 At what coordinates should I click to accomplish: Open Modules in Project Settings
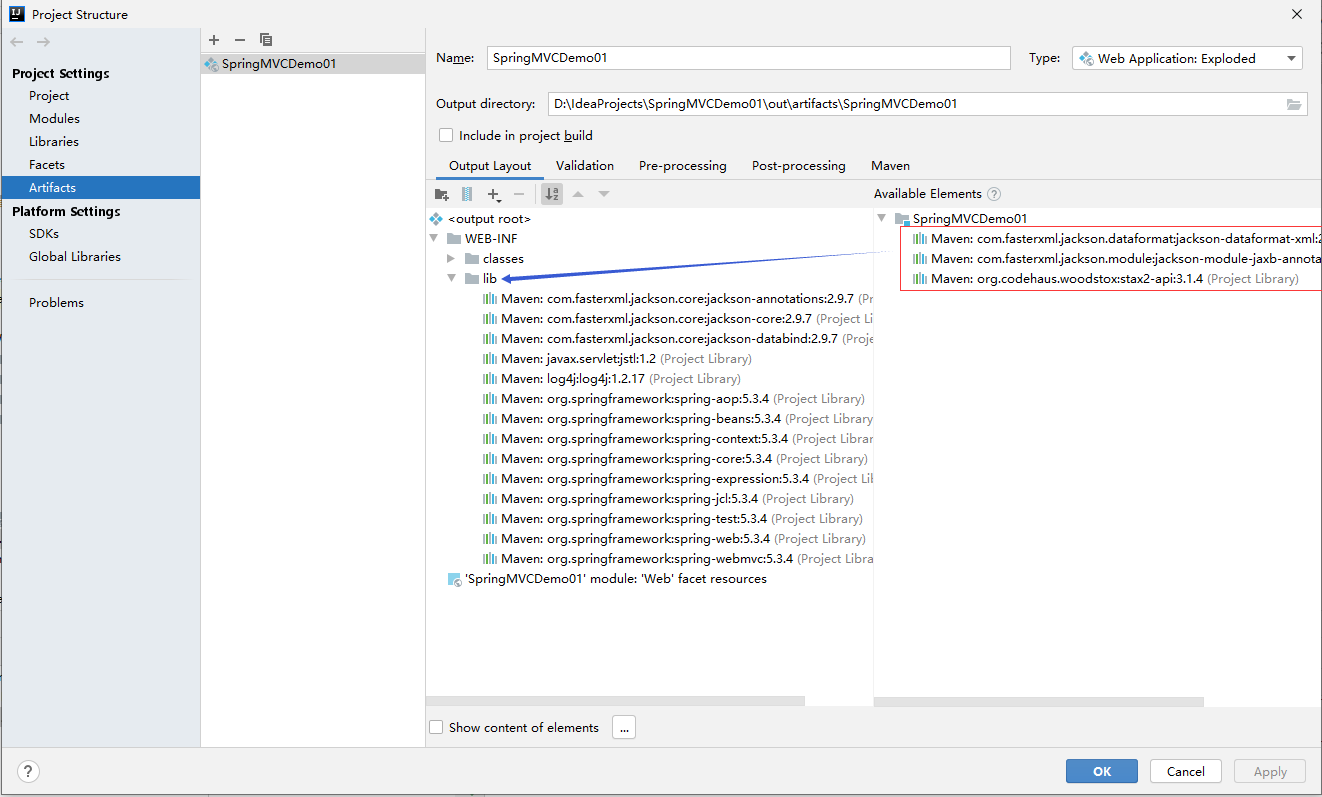[54, 119]
